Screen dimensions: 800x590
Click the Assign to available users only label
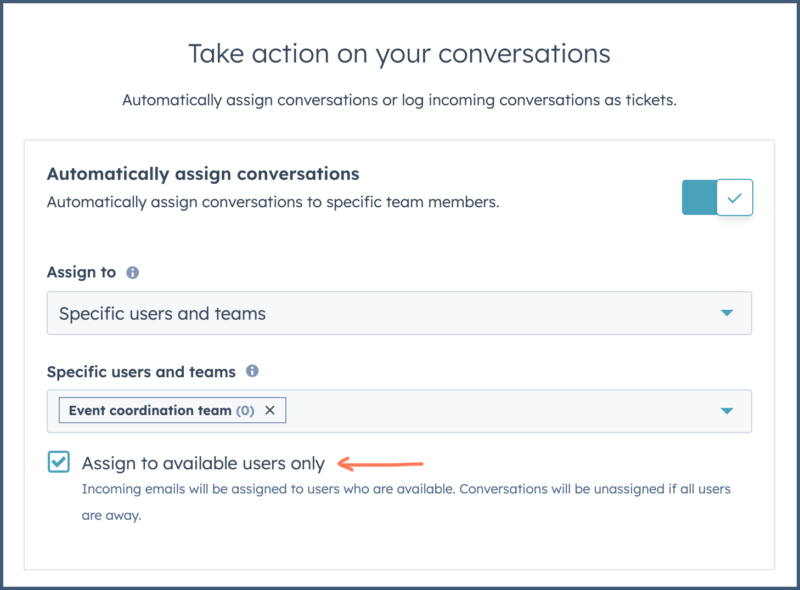(x=203, y=463)
